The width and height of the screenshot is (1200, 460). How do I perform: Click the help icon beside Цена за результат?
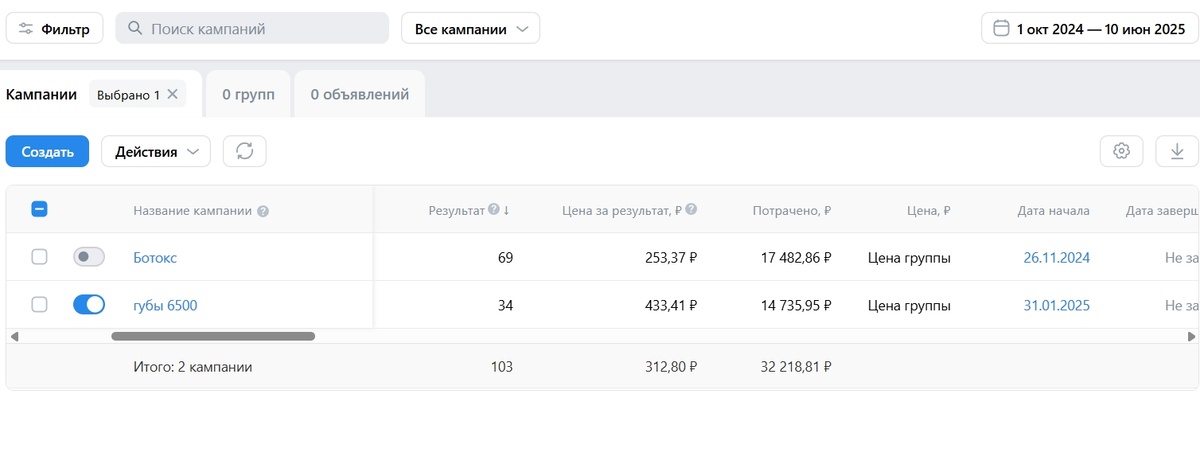point(691,211)
